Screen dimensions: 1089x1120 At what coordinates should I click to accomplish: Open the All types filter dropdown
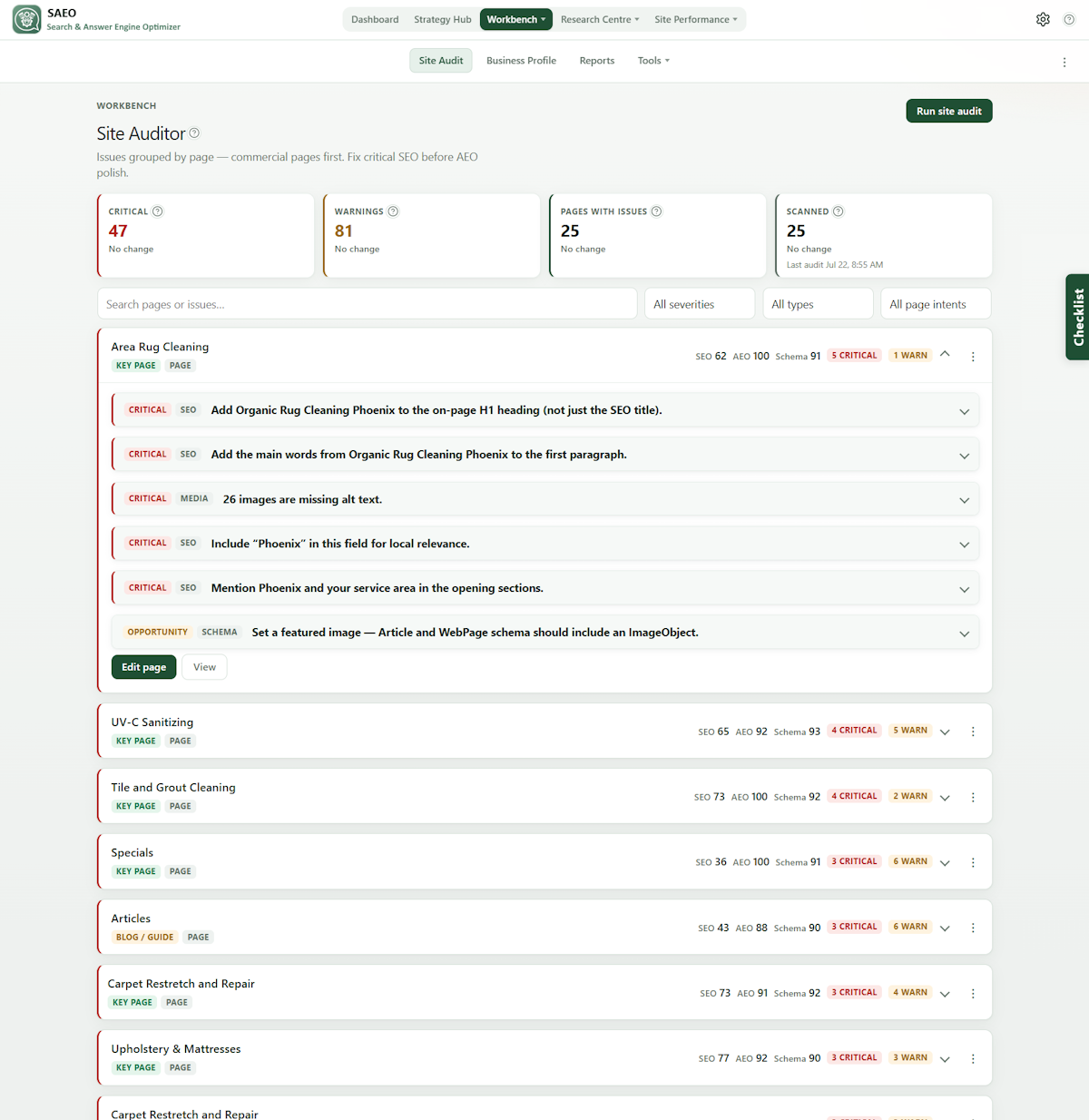(x=818, y=304)
